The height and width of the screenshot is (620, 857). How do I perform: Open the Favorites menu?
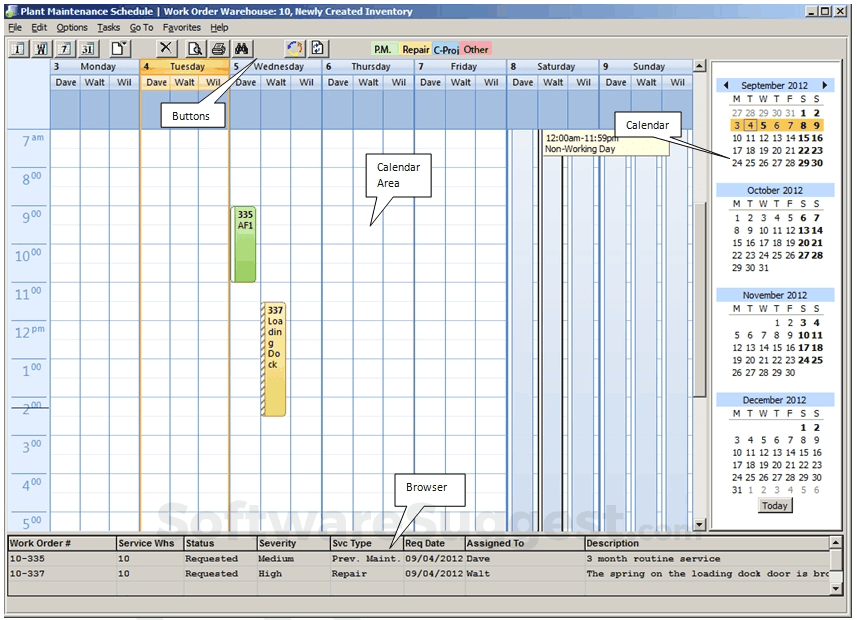(x=181, y=28)
